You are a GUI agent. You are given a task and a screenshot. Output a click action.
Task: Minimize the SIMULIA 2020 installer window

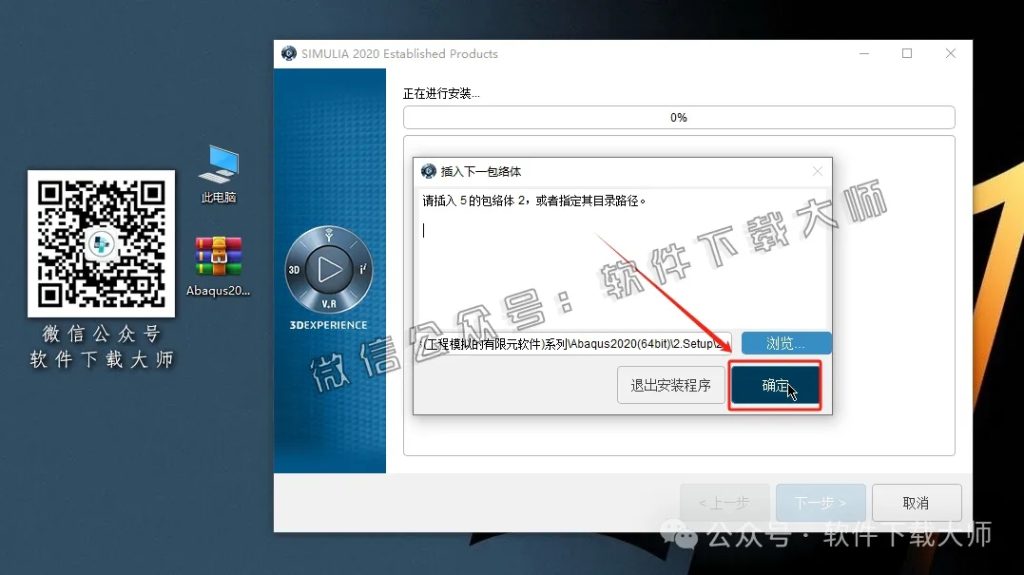[x=864, y=54]
